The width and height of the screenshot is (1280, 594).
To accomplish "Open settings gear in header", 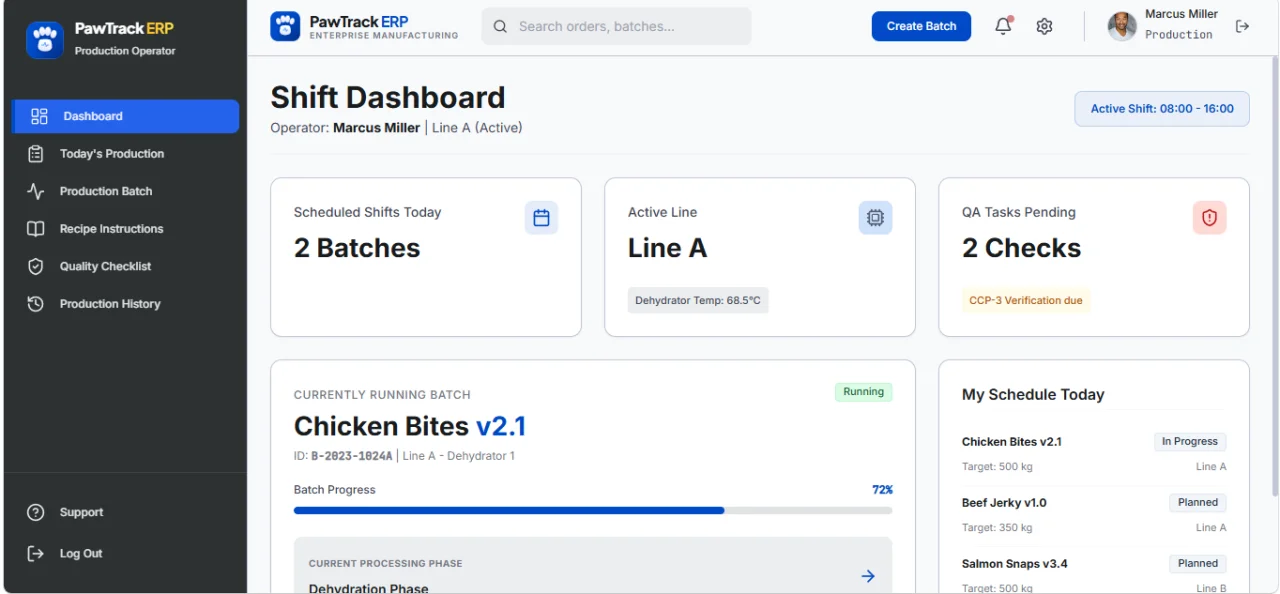I will 1044,26.
